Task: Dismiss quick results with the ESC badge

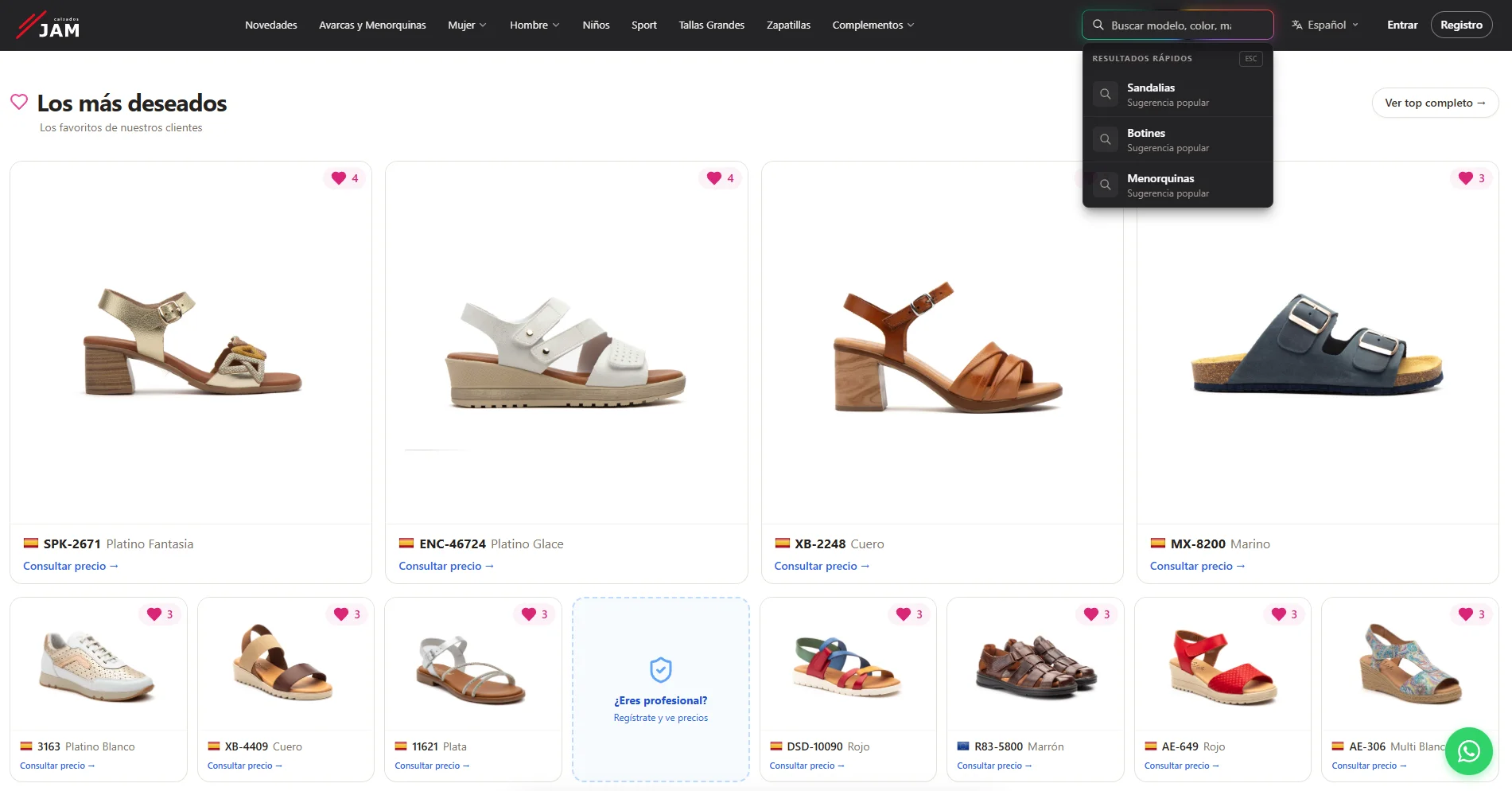Action: [x=1250, y=58]
